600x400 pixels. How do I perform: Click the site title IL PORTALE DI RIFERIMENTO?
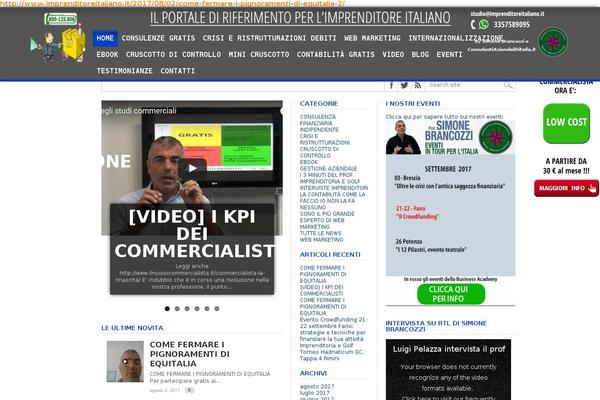coord(300,18)
